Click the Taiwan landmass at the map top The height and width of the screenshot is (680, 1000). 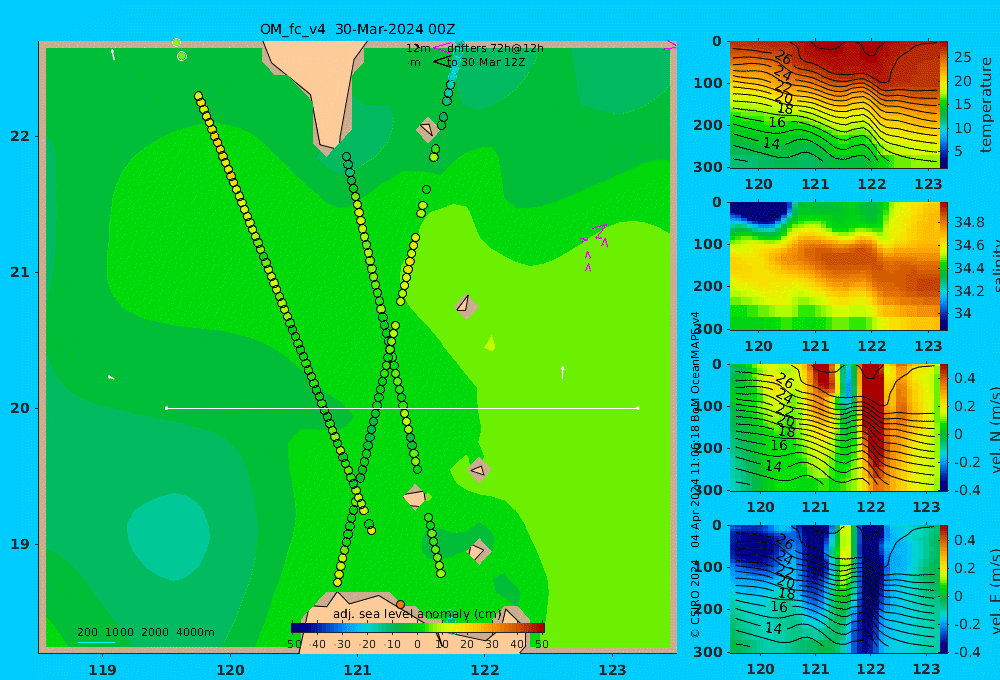click(x=322, y=83)
